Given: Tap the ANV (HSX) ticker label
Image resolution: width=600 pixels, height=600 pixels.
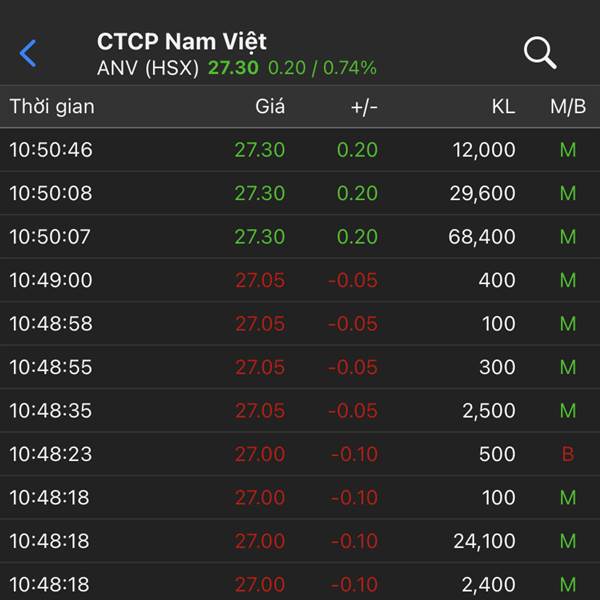Looking at the screenshot, I should point(148,68).
